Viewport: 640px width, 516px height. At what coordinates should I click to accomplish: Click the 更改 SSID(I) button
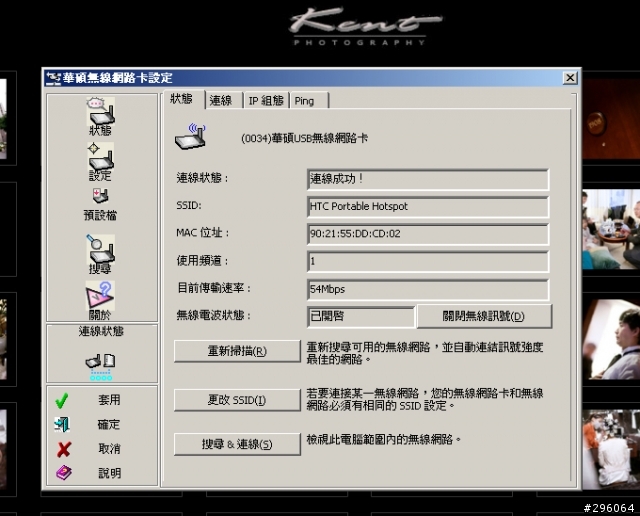[237, 400]
